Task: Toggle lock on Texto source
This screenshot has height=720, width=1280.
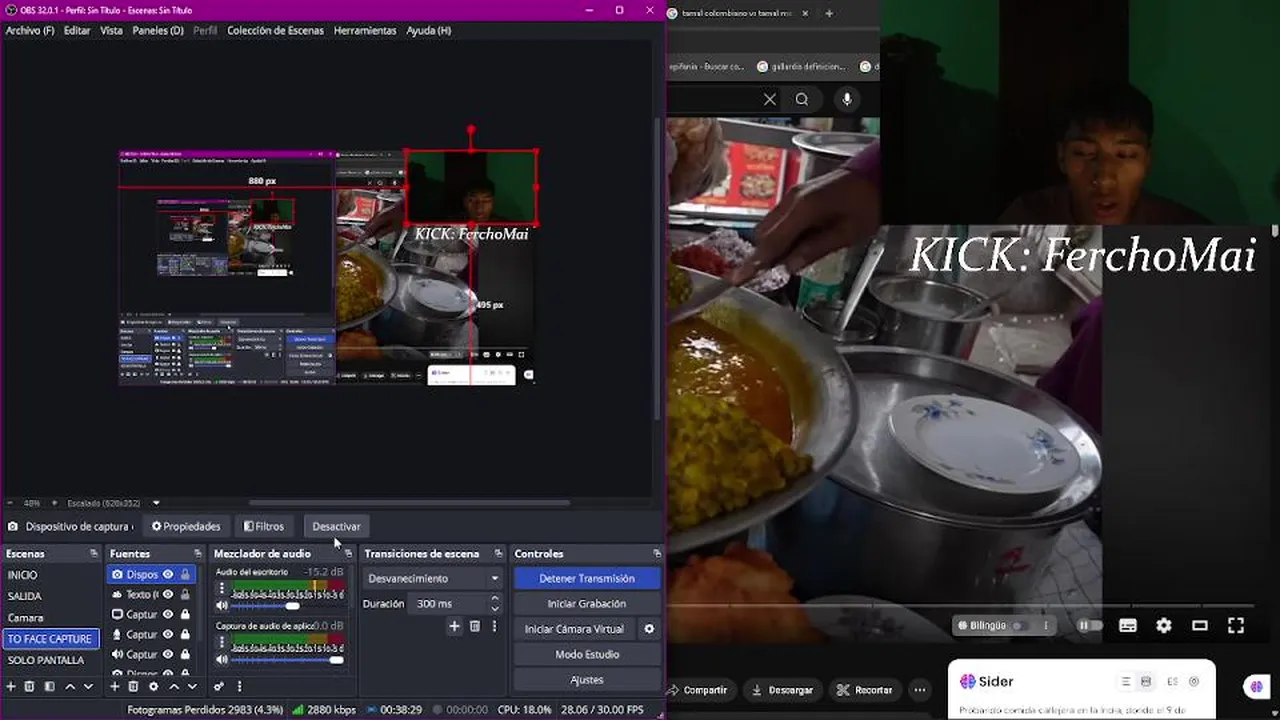Action: coord(185,594)
